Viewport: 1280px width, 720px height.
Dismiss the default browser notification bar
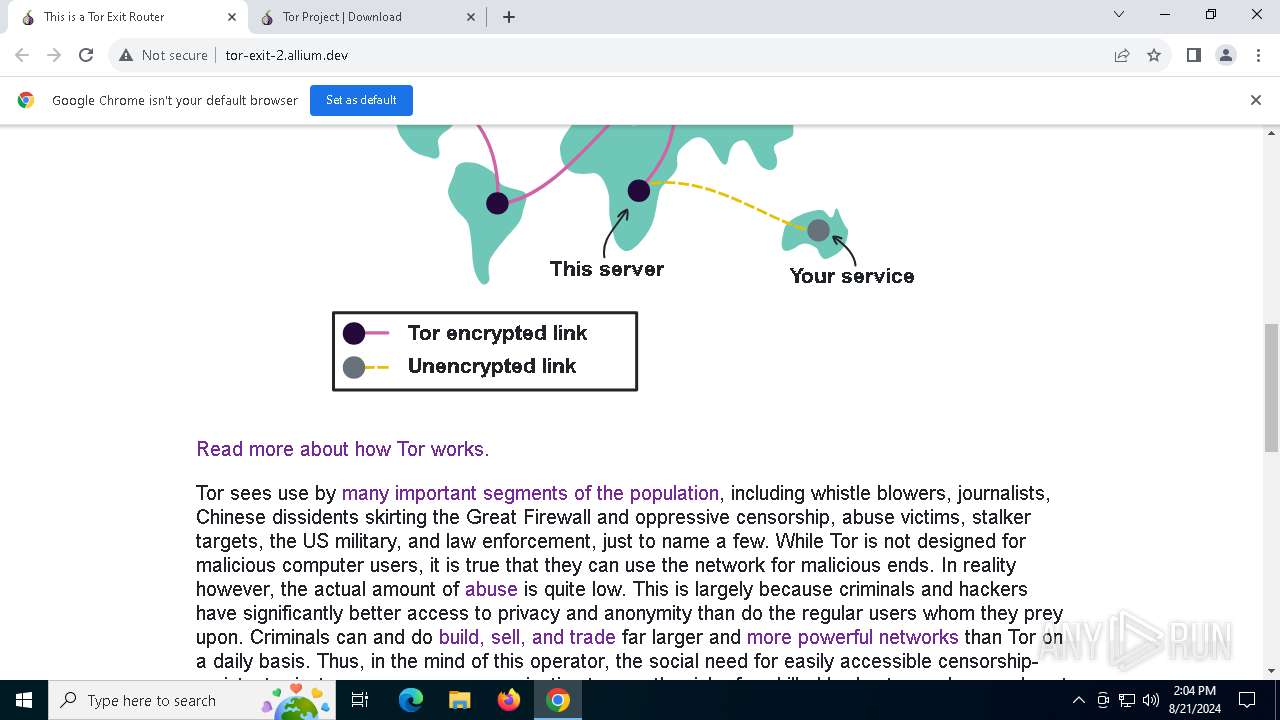pyautogui.click(x=1256, y=100)
